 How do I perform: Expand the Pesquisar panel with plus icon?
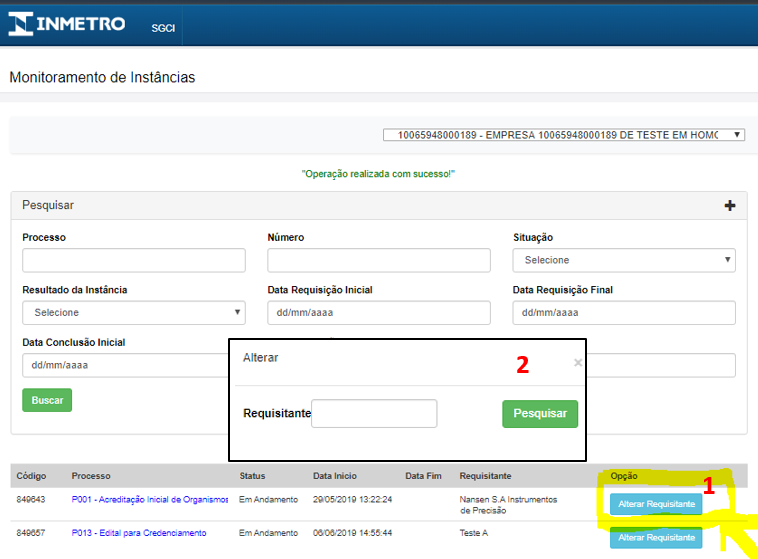(x=729, y=206)
